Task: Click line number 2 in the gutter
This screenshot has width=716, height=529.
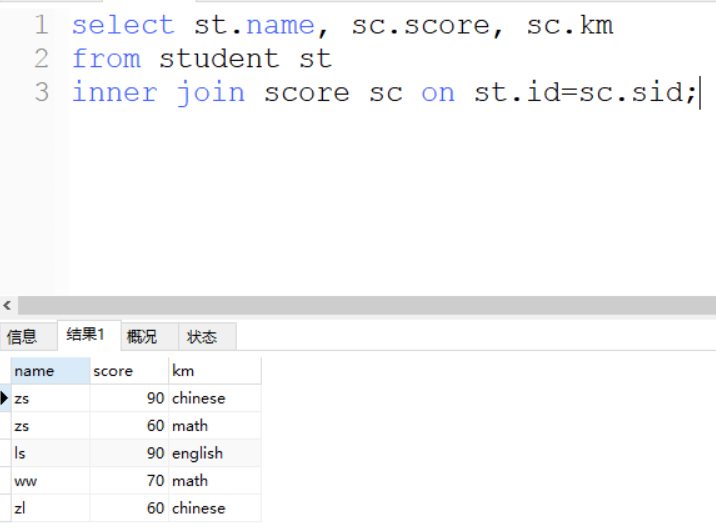Action: click(41, 58)
